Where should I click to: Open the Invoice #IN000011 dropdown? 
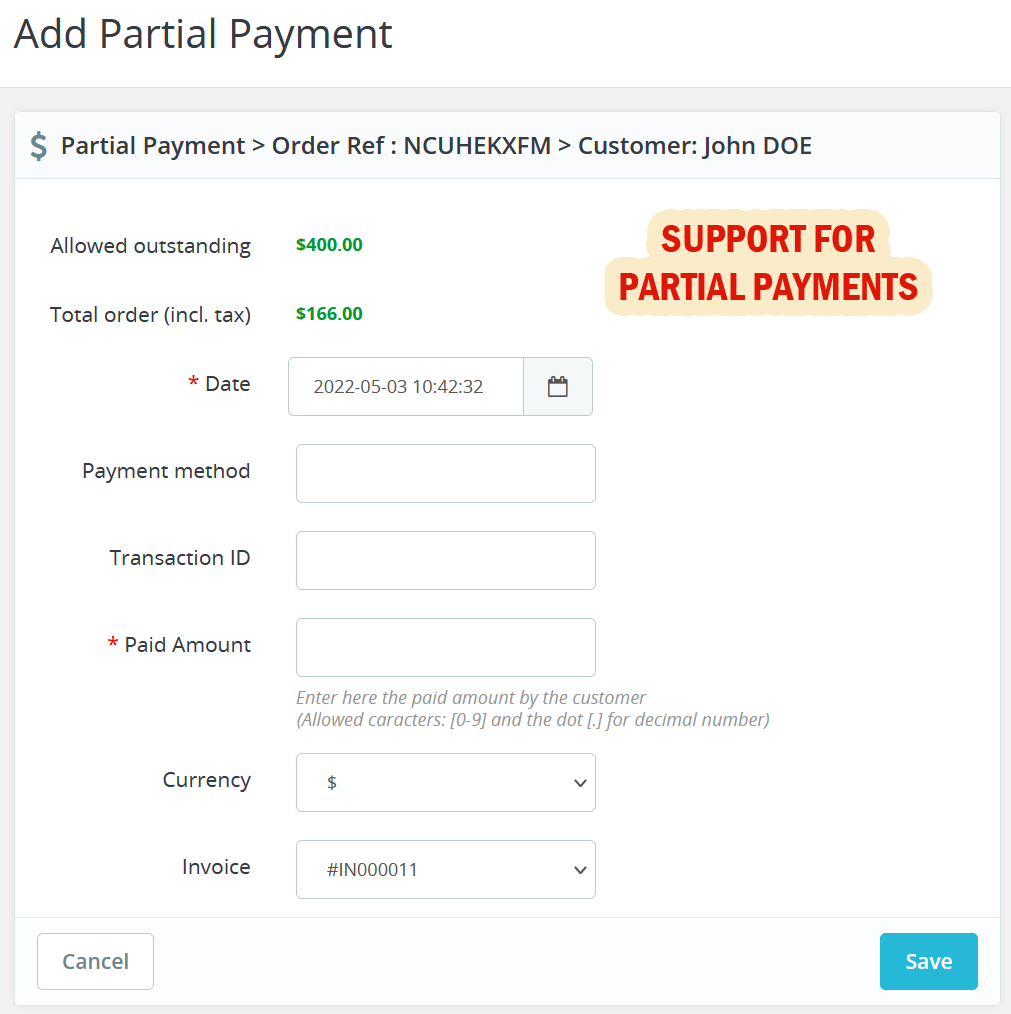(x=446, y=869)
